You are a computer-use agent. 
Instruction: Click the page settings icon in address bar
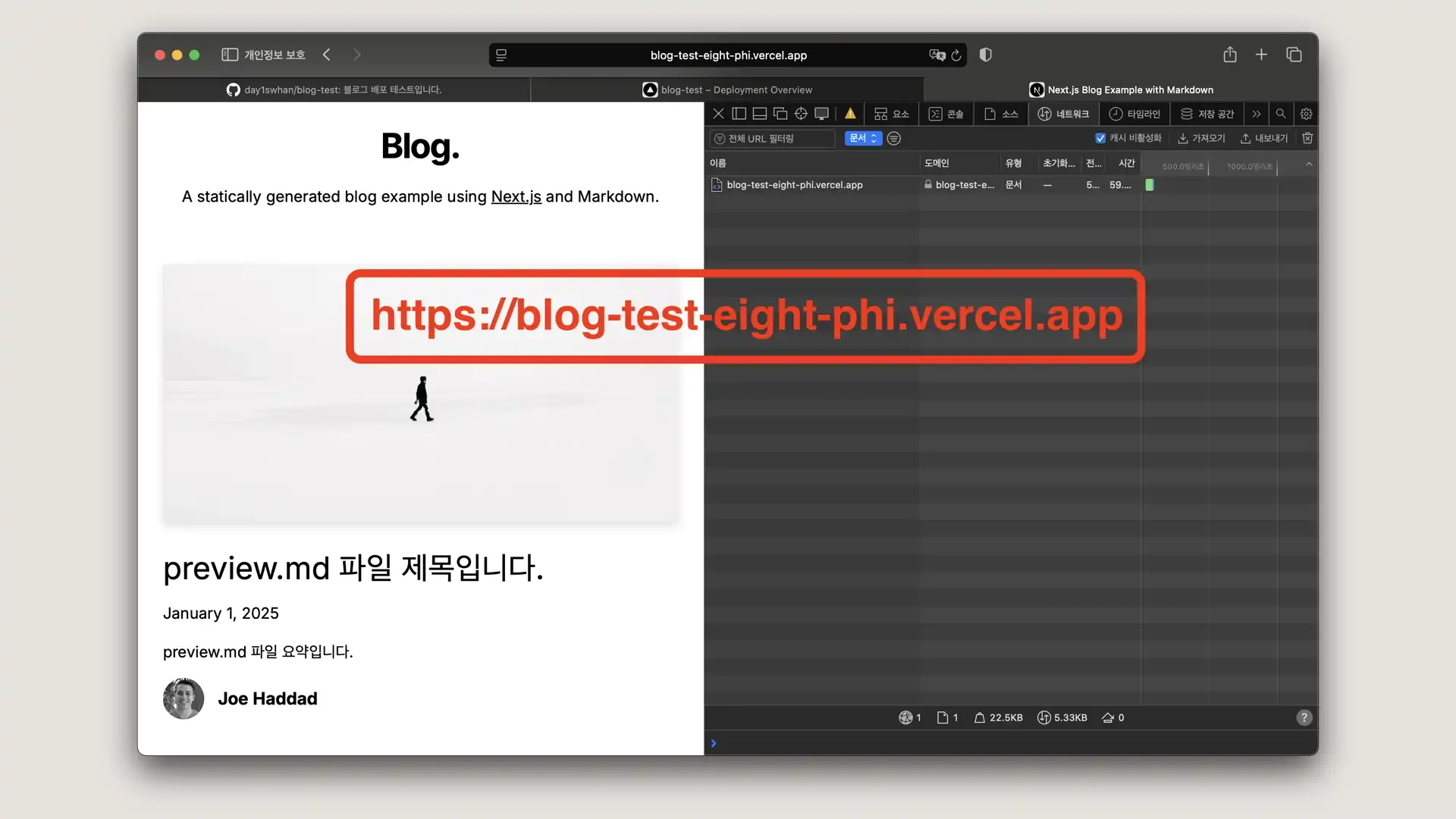pyautogui.click(x=501, y=55)
